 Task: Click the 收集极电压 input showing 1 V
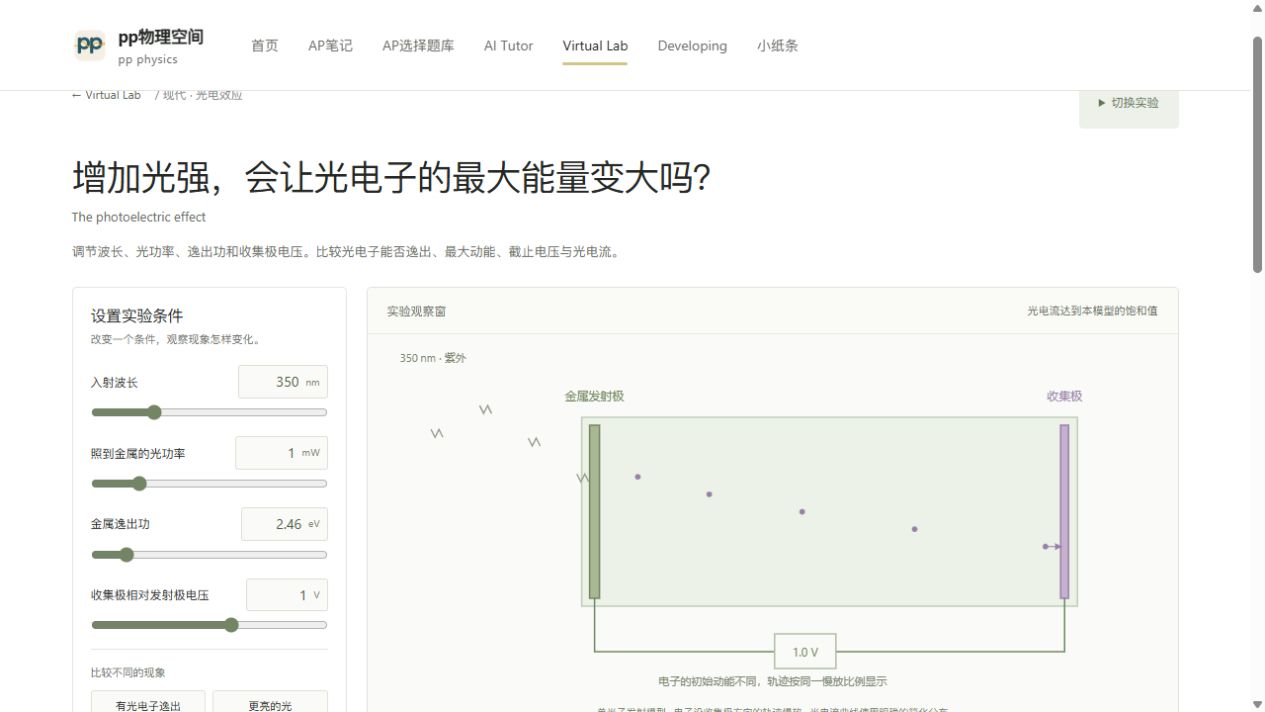point(287,595)
